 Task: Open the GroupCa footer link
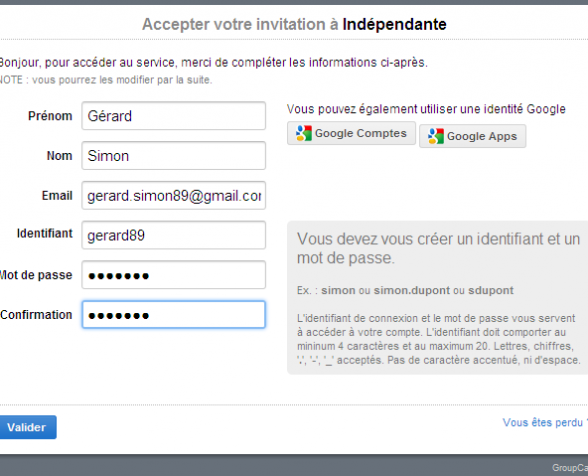[x=570, y=468]
